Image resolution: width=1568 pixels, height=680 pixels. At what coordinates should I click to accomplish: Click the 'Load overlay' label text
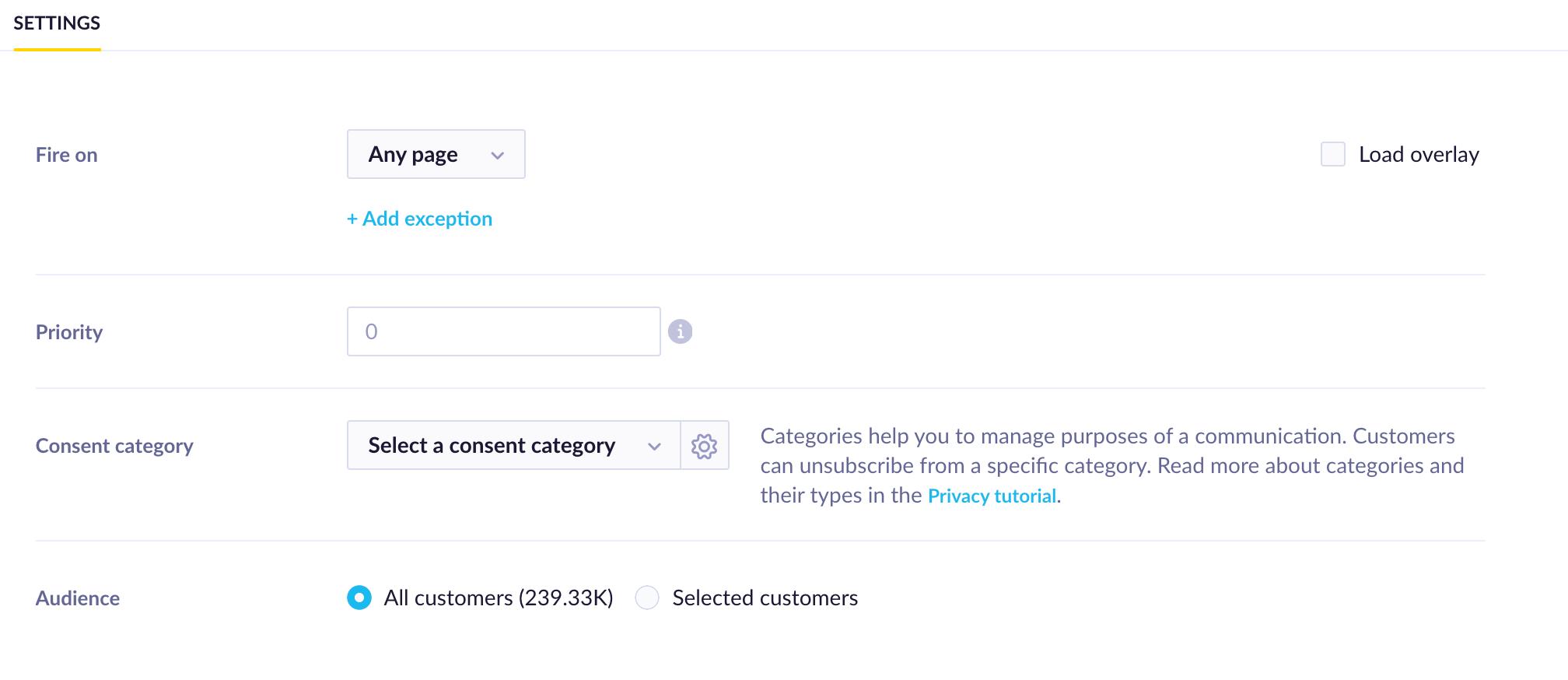(1419, 155)
